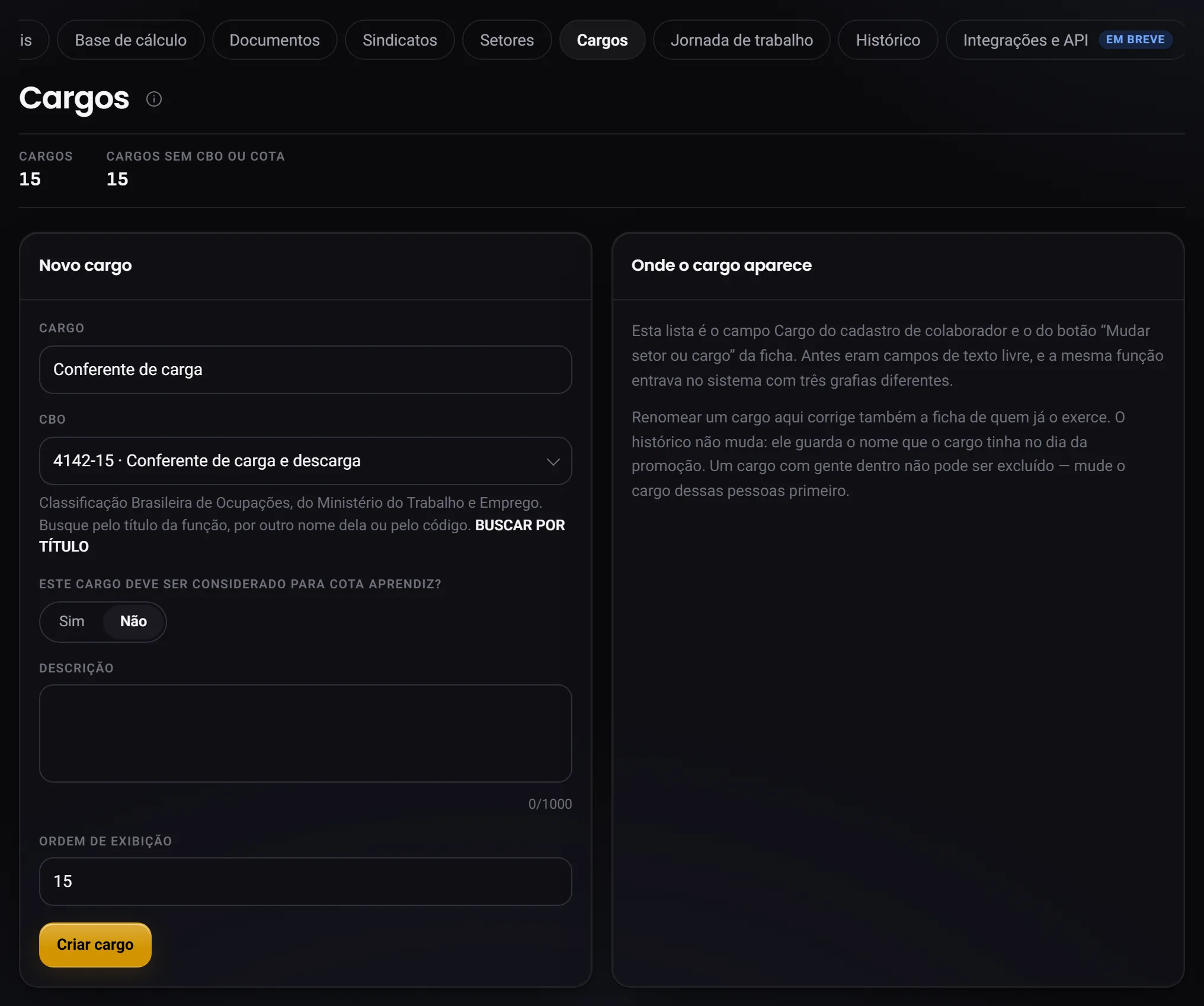Click the Integrações e API tab
The height and width of the screenshot is (1006, 1204).
point(1025,40)
